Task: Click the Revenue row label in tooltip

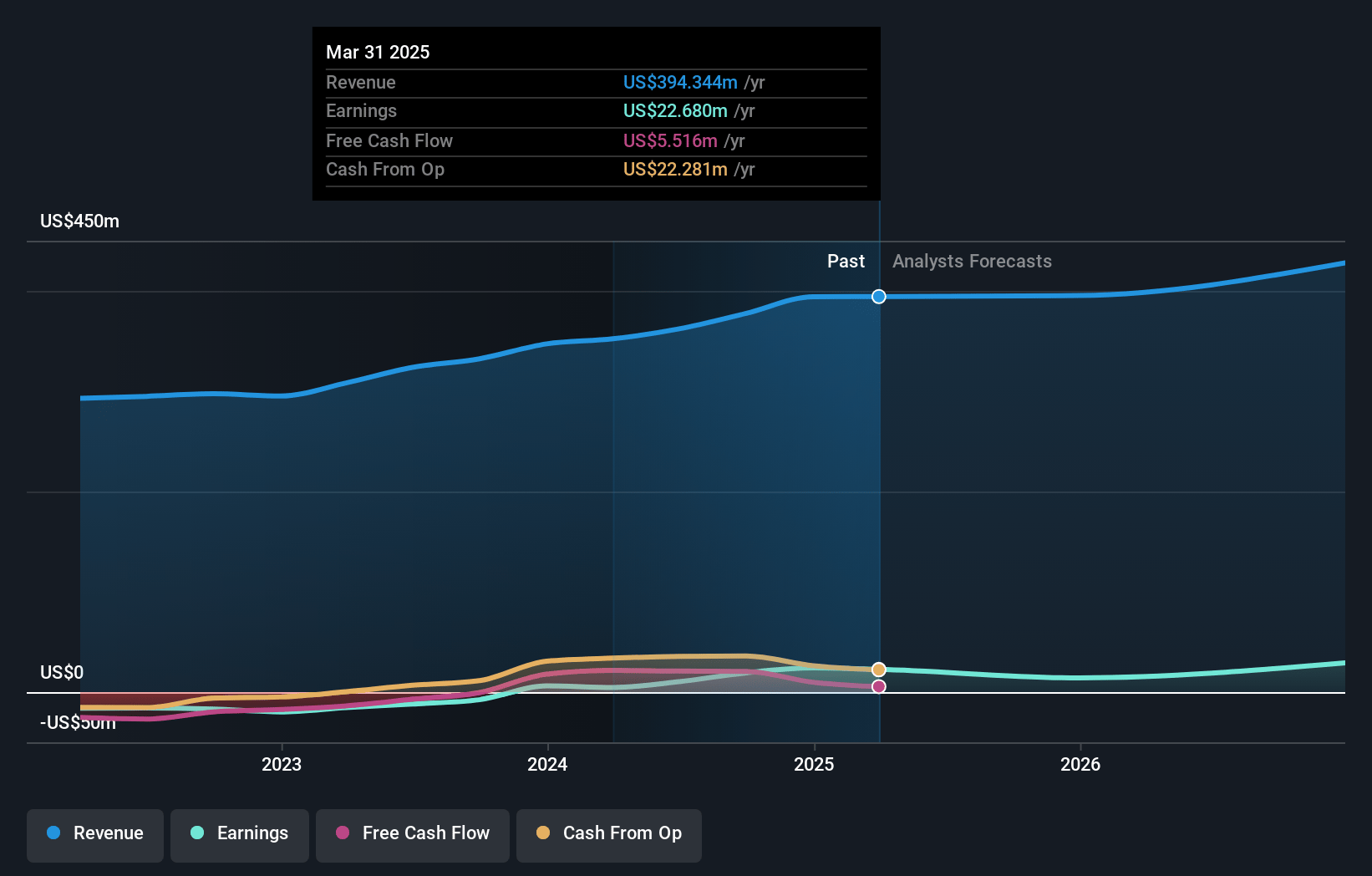Action: click(361, 82)
